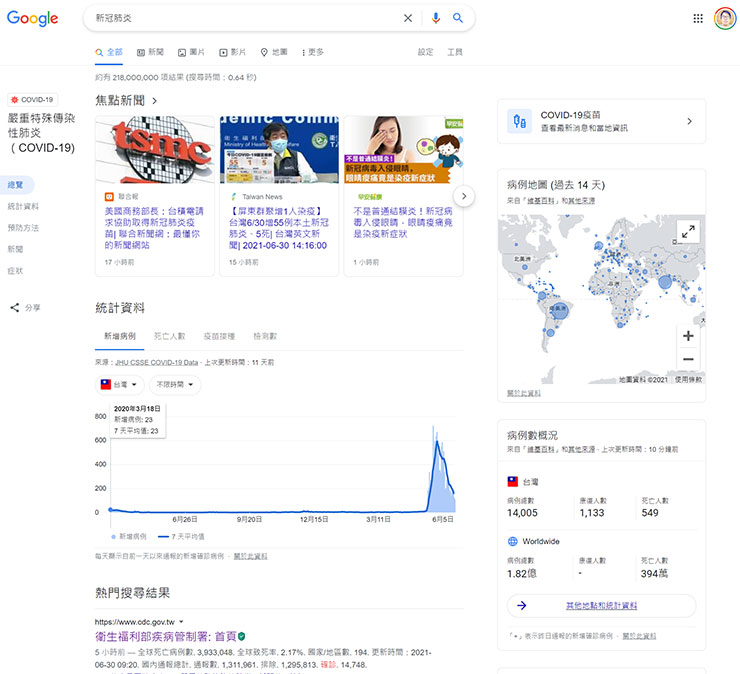Click the COVID-19 vaccine icon
The height and width of the screenshot is (674, 740).
(519, 121)
